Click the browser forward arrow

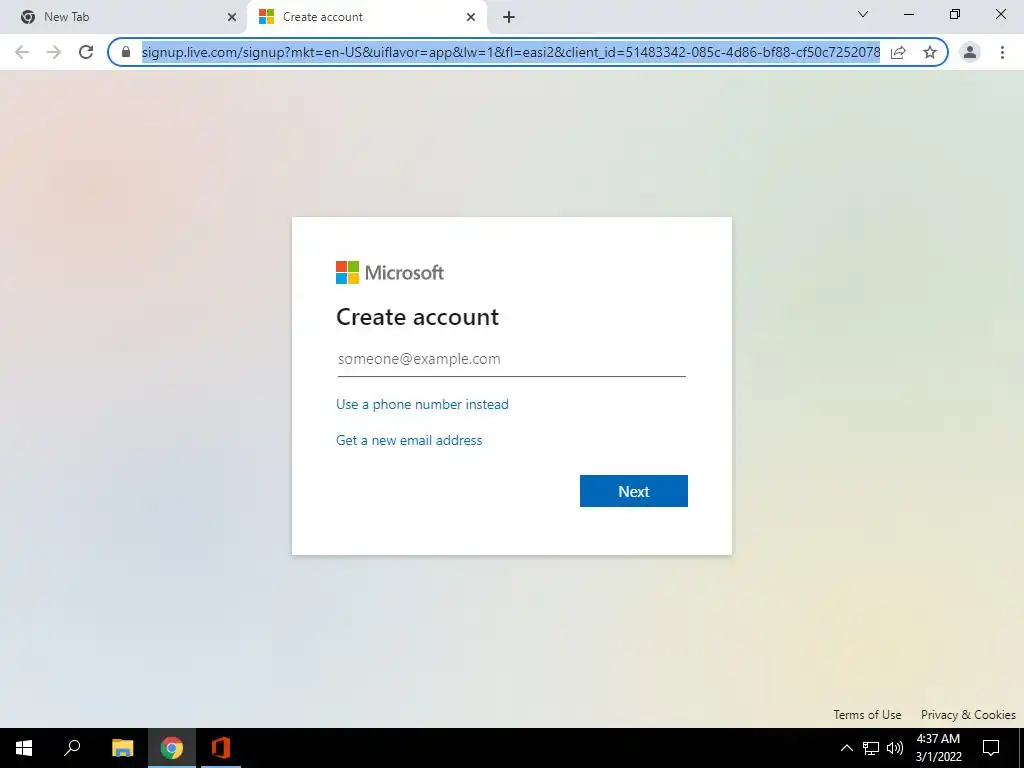(54, 52)
